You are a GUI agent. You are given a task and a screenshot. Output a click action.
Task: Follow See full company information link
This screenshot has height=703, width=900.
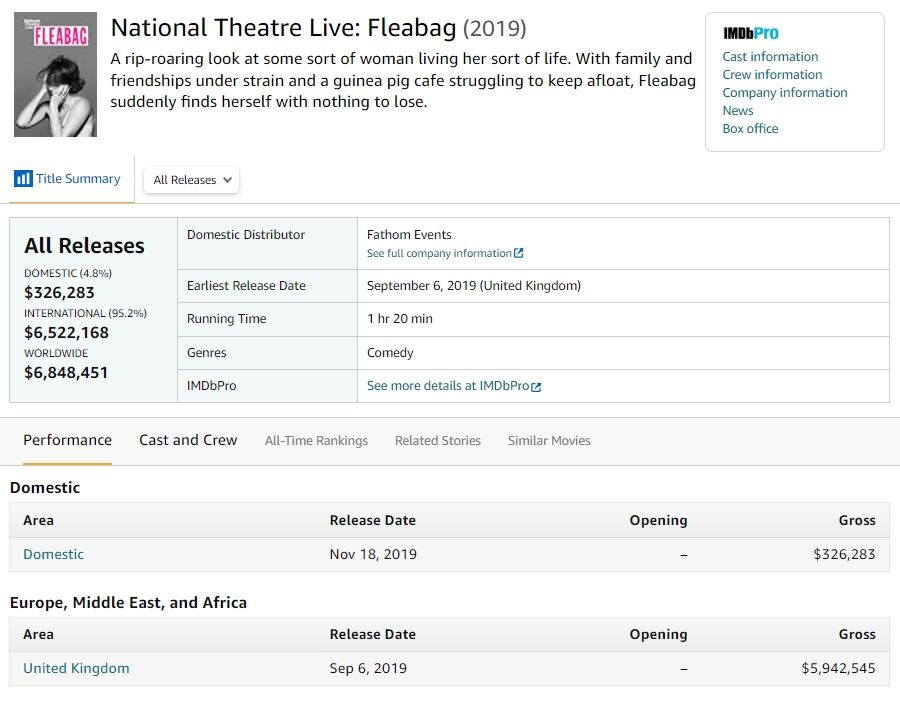pyautogui.click(x=439, y=253)
